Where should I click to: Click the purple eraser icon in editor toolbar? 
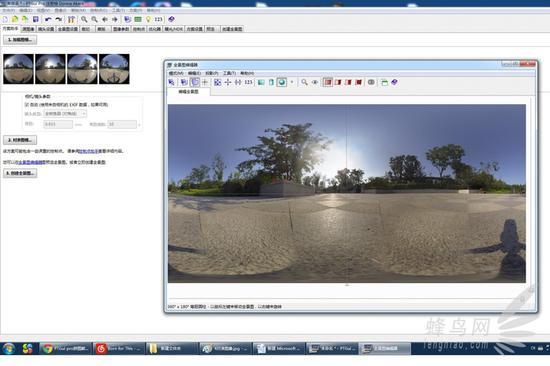[395, 82]
